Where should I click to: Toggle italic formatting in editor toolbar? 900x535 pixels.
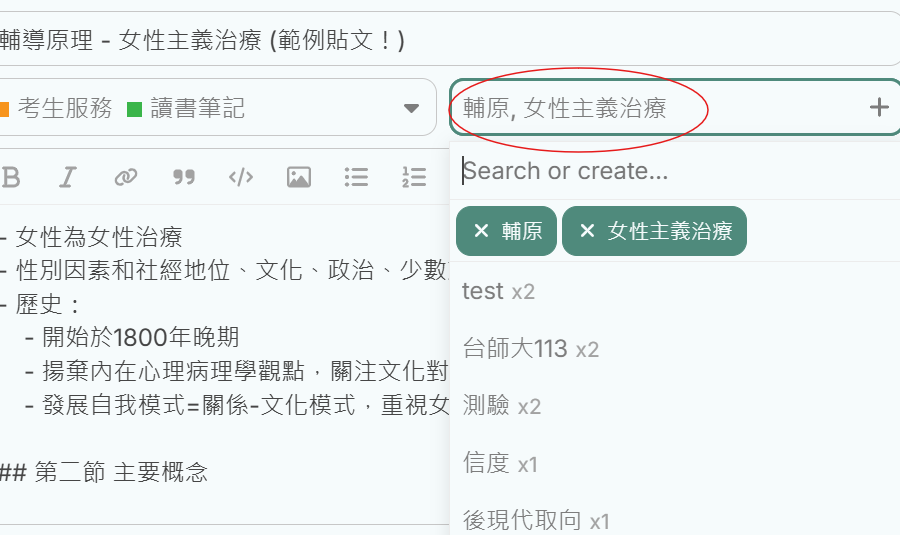[x=67, y=177]
